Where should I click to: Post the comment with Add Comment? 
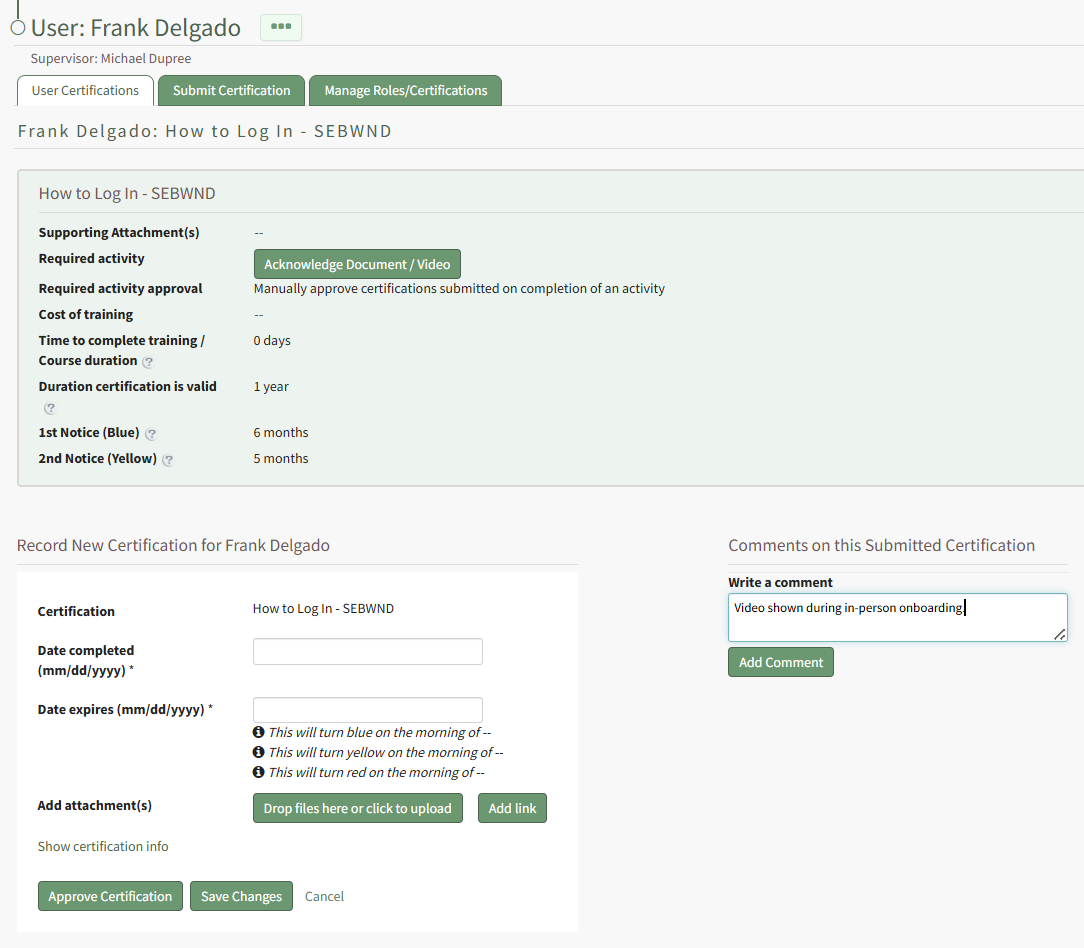click(780, 662)
